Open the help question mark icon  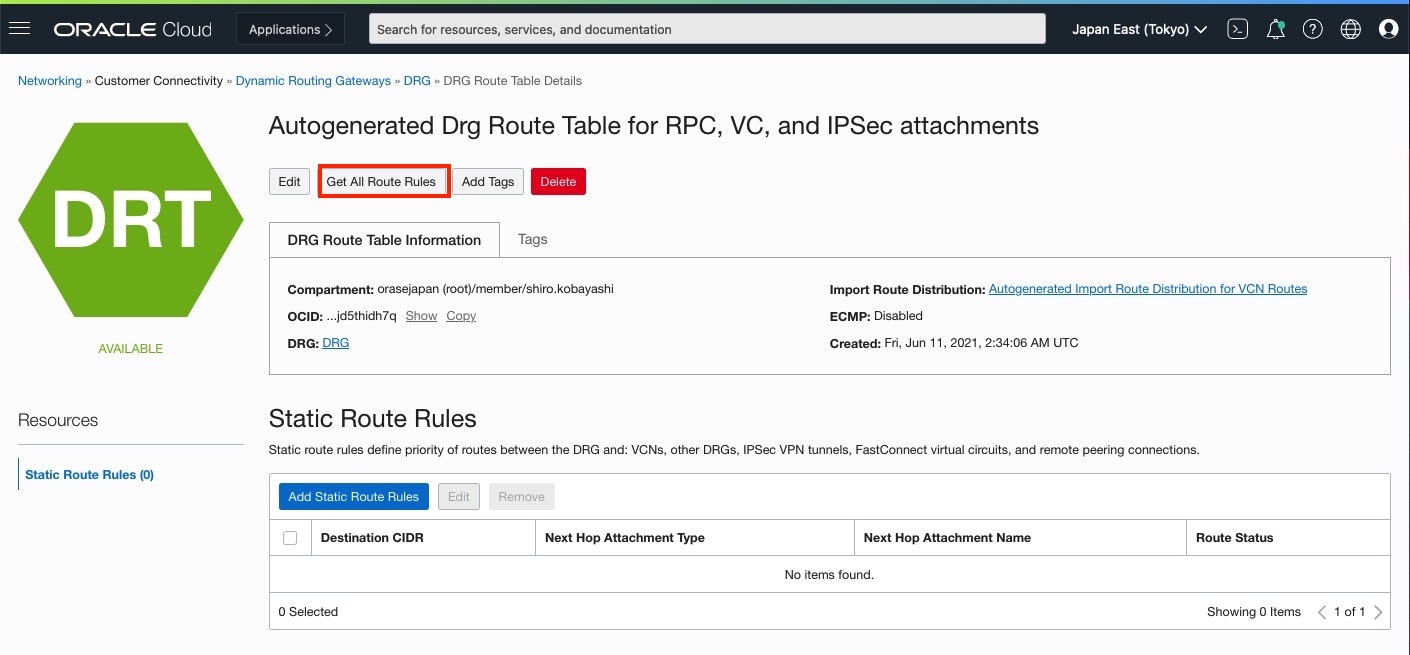pos(1313,29)
